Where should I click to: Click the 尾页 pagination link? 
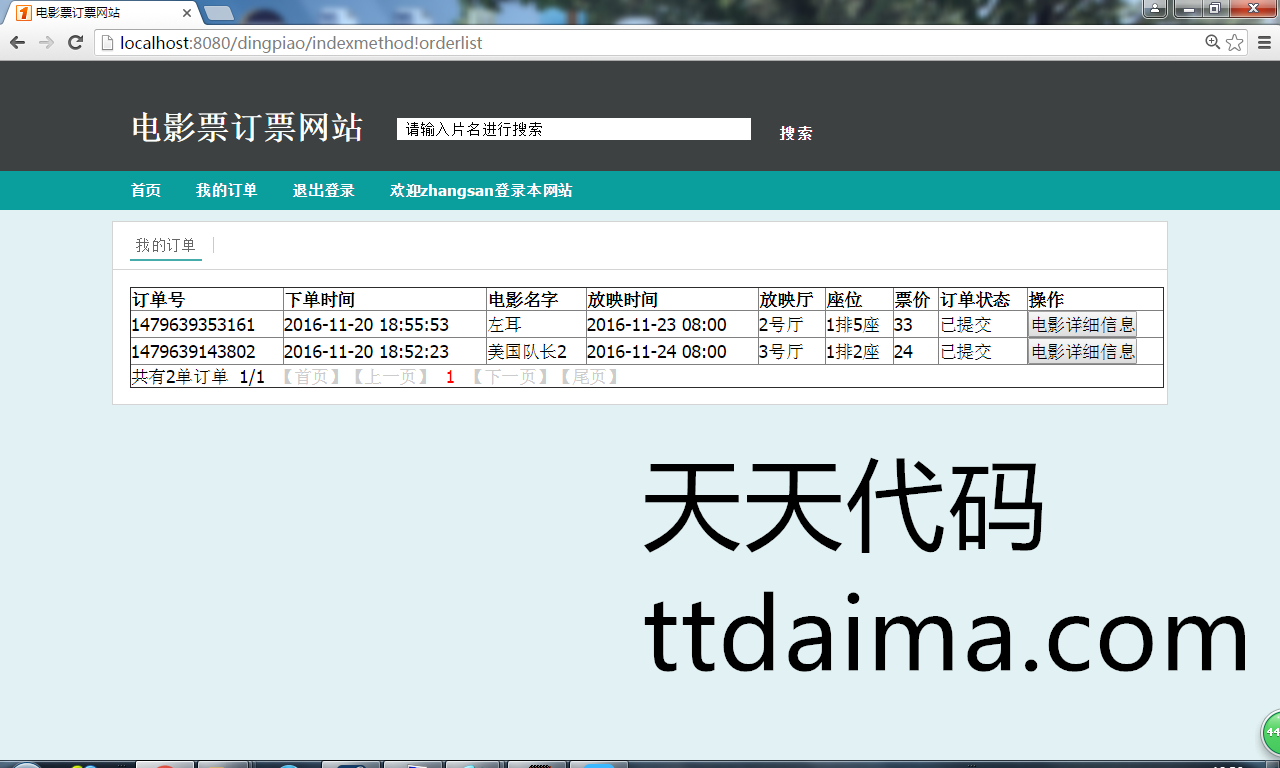(x=588, y=377)
